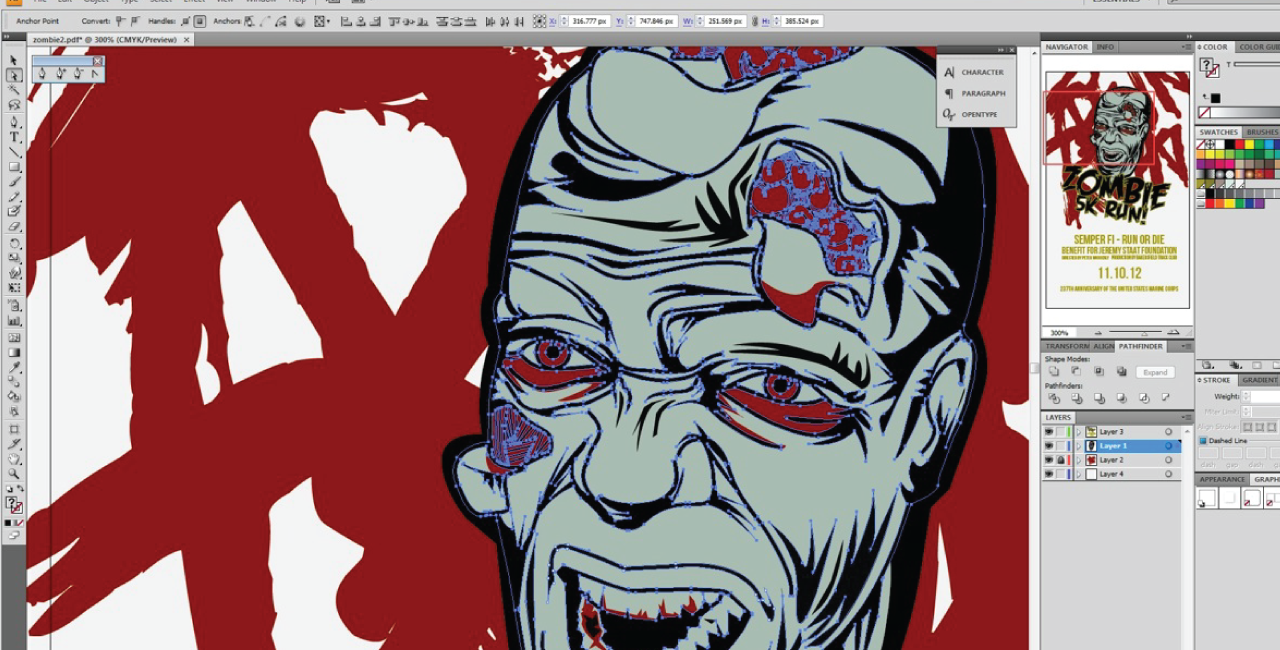
Task: Switch to the Gradient tab
Action: tap(1259, 380)
